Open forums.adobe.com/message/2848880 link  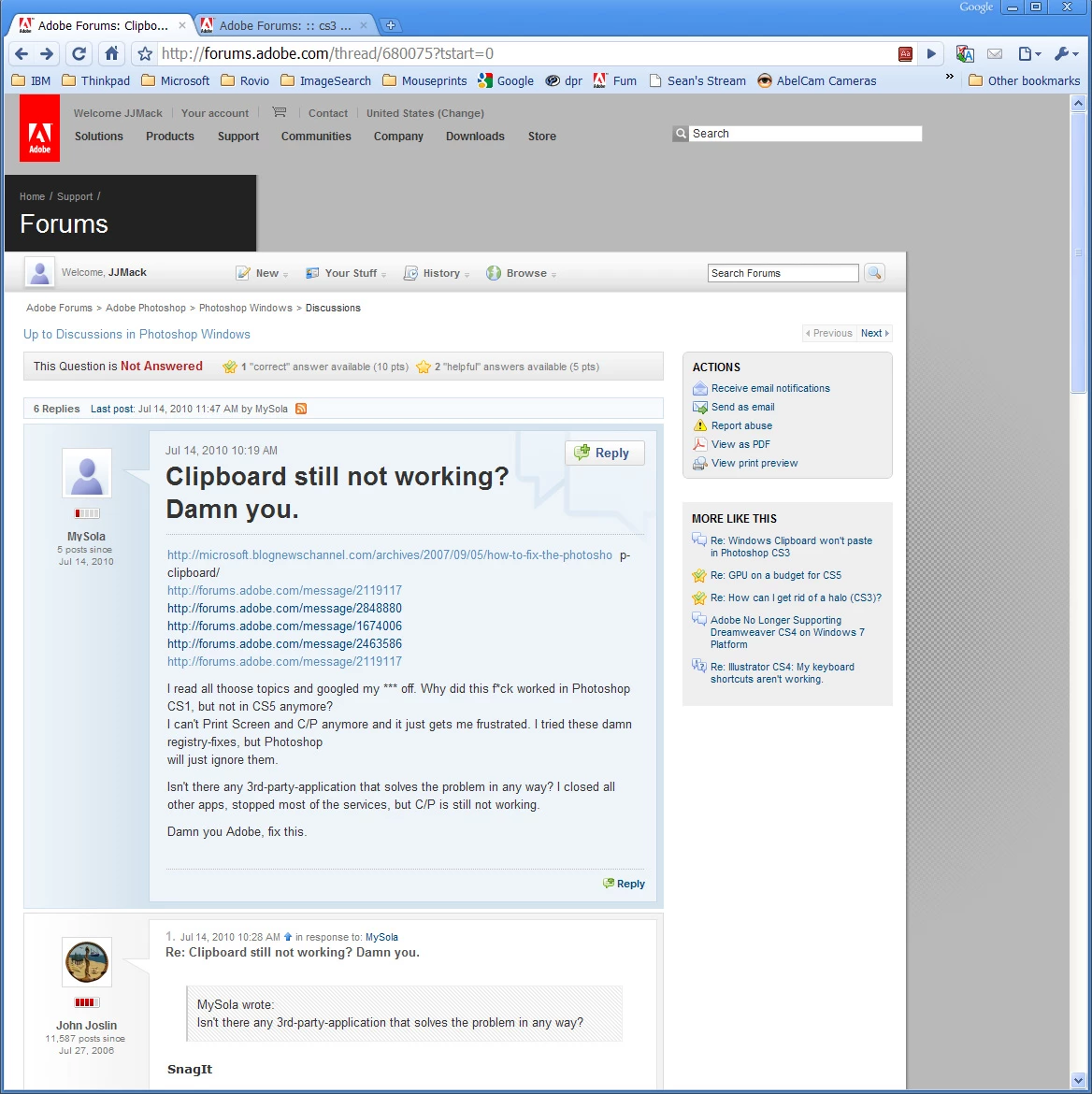tap(285, 609)
